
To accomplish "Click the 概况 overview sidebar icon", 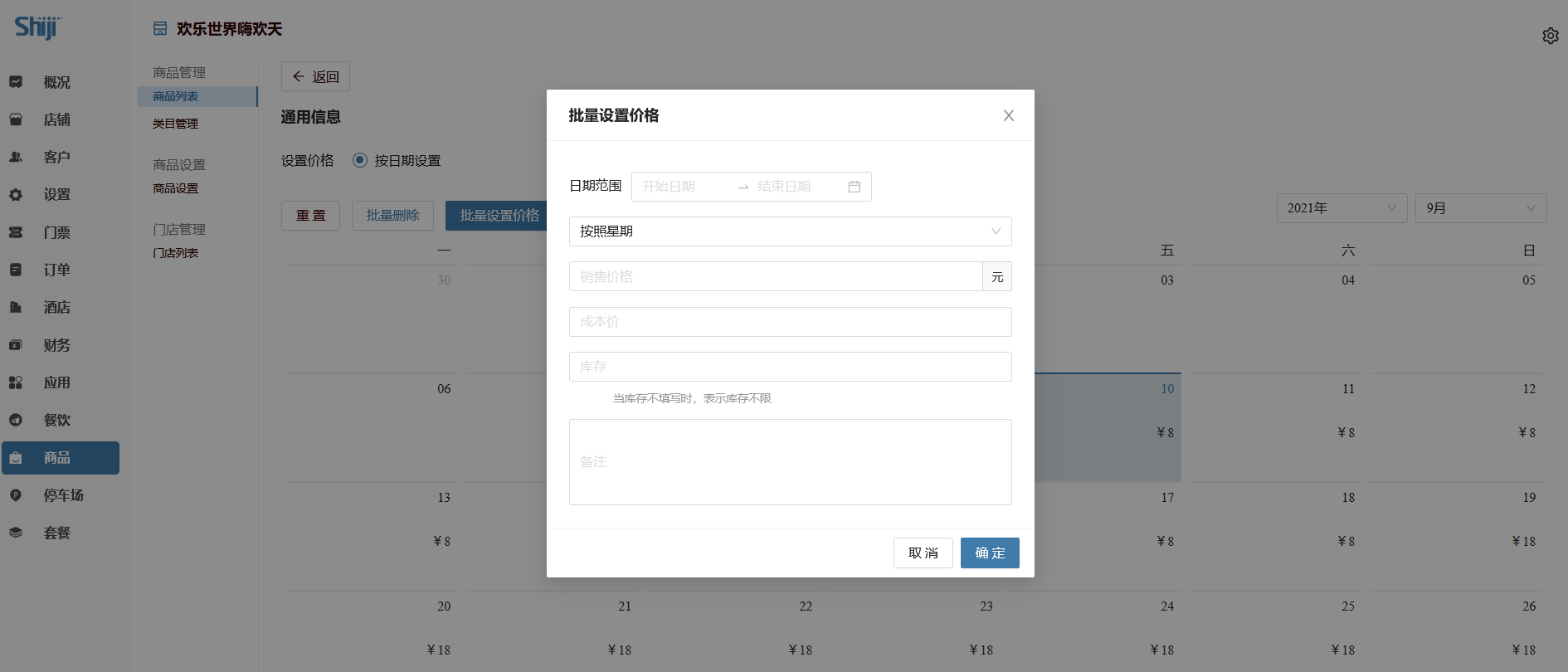I will tap(16, 82).
